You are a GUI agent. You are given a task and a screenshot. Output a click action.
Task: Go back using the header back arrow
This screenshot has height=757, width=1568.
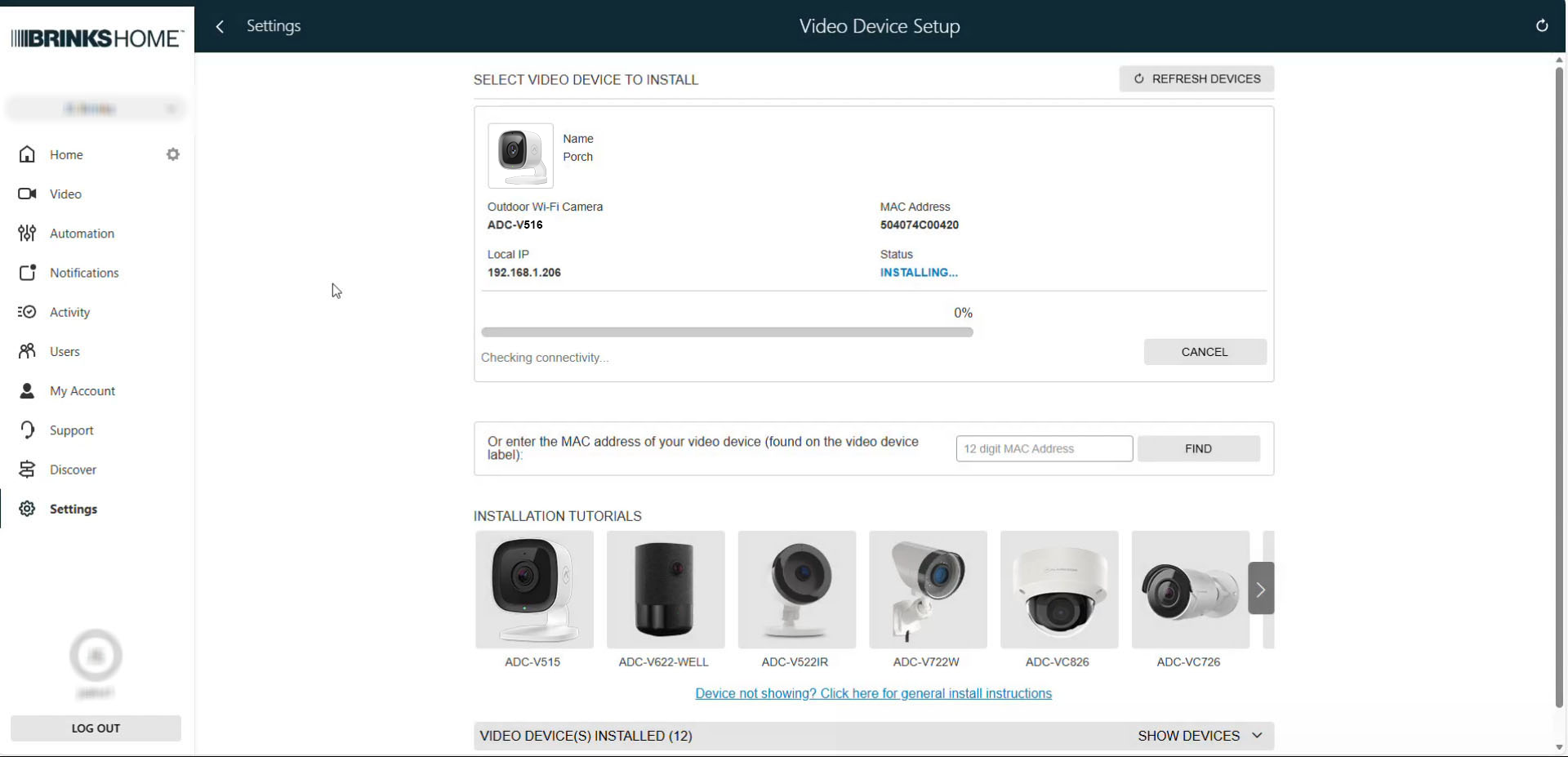point(220,27)
